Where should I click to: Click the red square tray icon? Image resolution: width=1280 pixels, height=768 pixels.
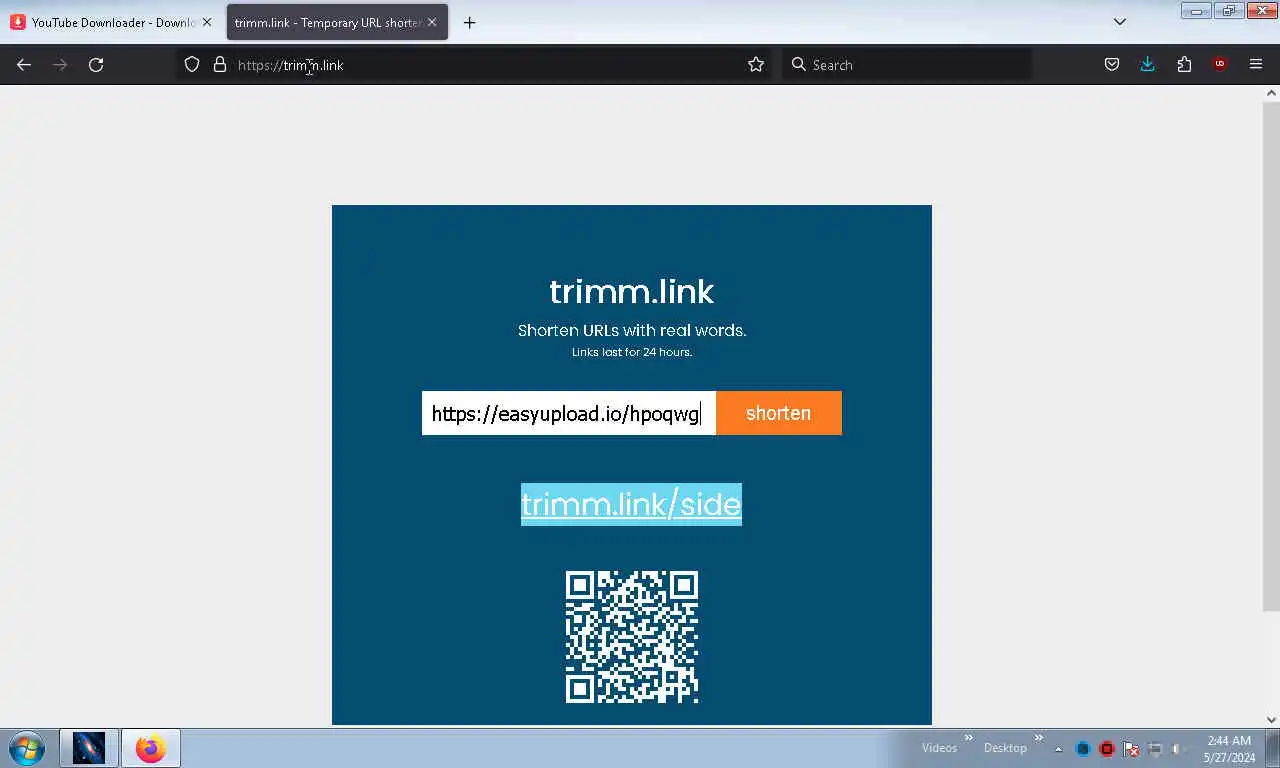[1107, 749]
